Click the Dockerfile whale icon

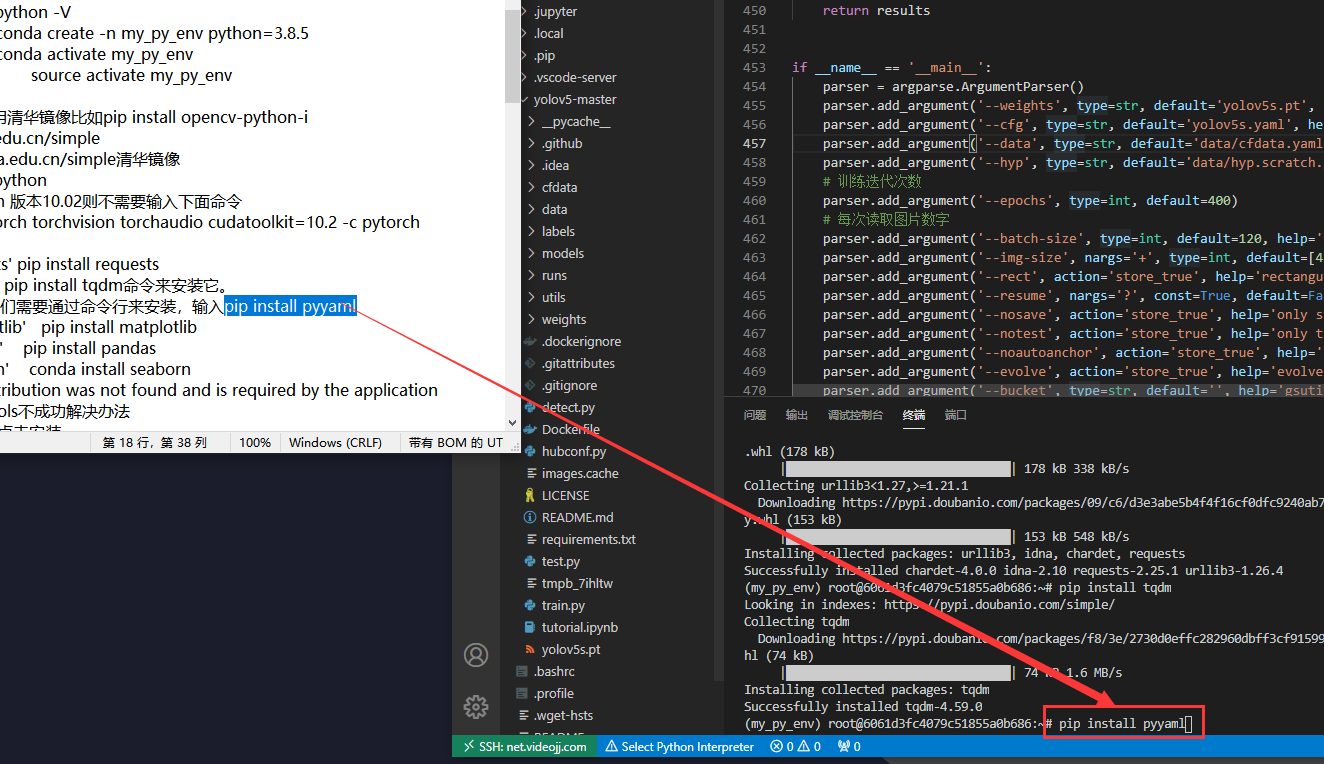530,429
